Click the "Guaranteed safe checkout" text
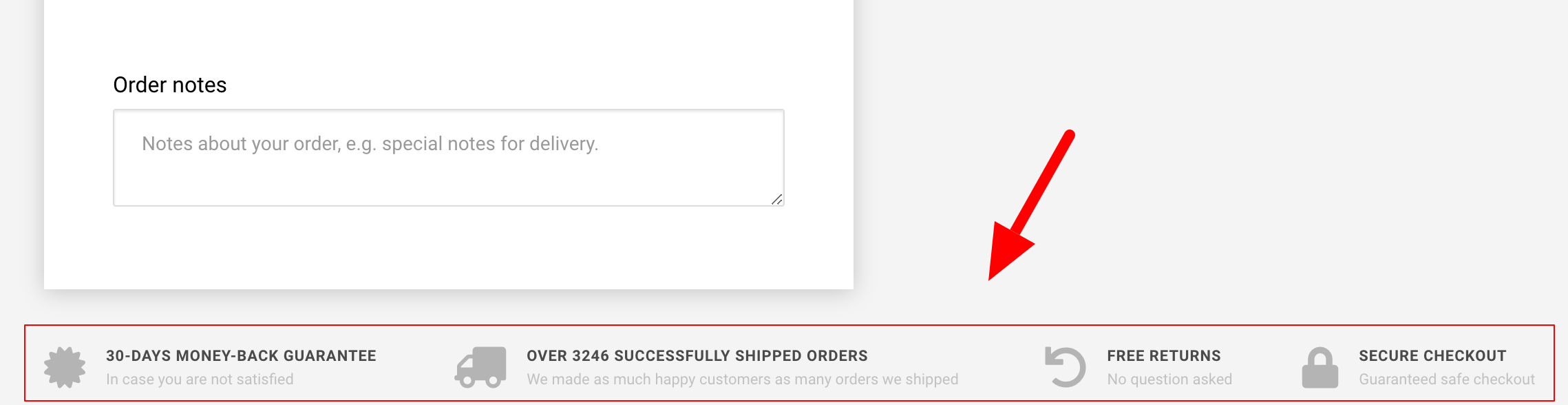This screenshot has height=405, width=1568. click(x=1447, y=380)
